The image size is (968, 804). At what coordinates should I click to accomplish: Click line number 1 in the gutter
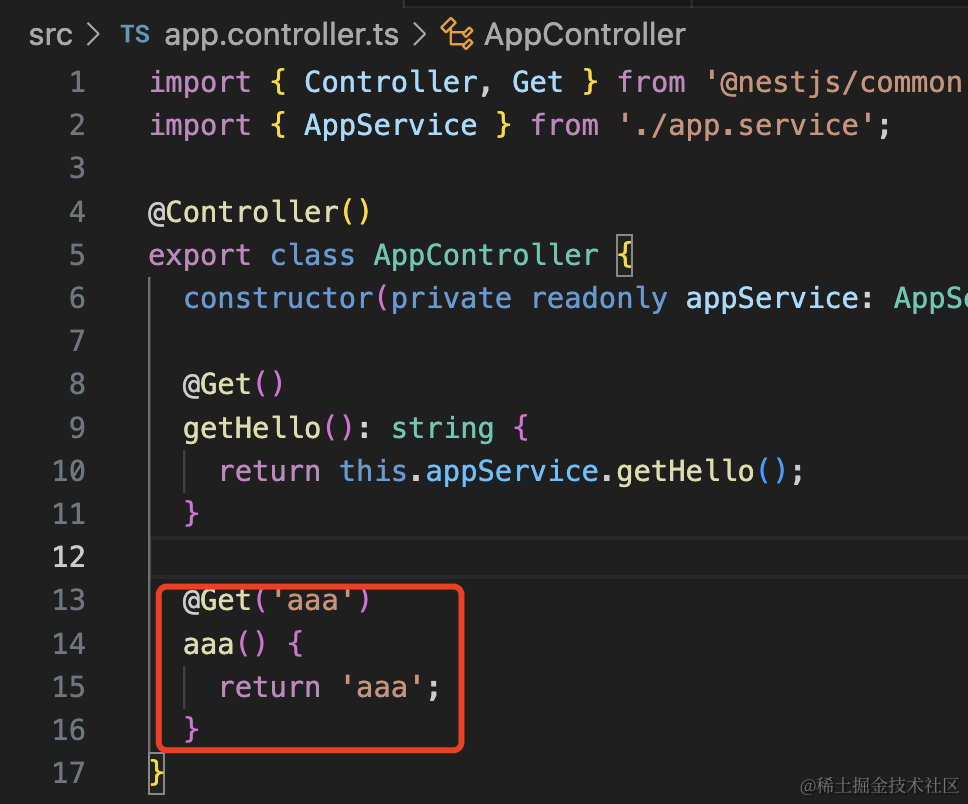[x=77, y=82]
